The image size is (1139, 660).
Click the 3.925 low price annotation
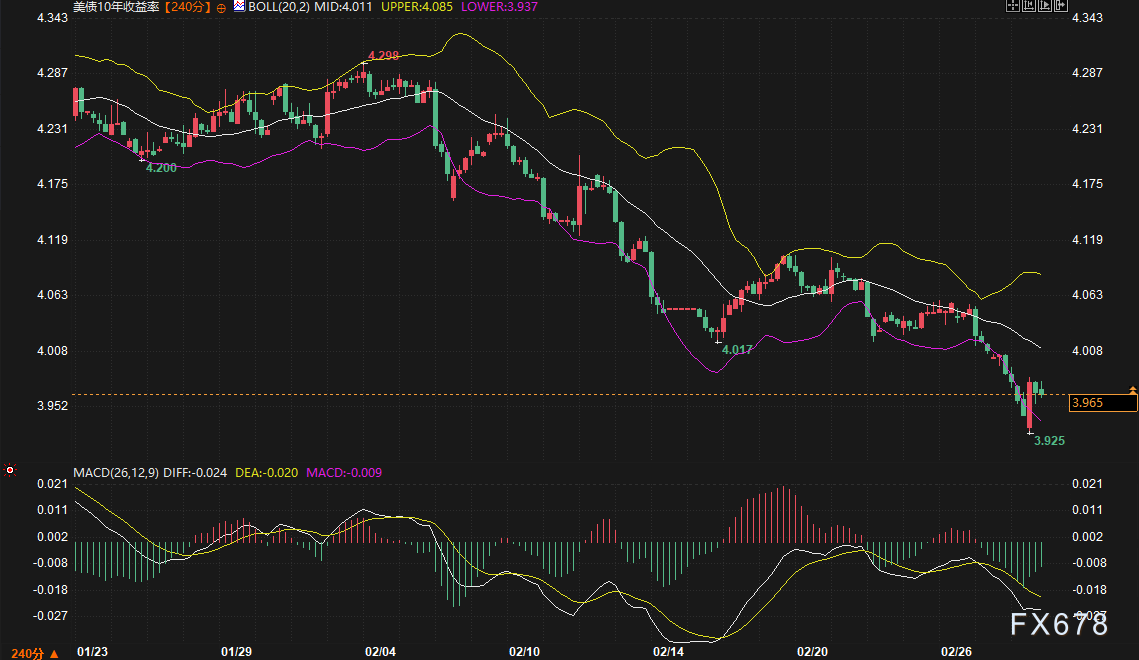point(1049,440)
